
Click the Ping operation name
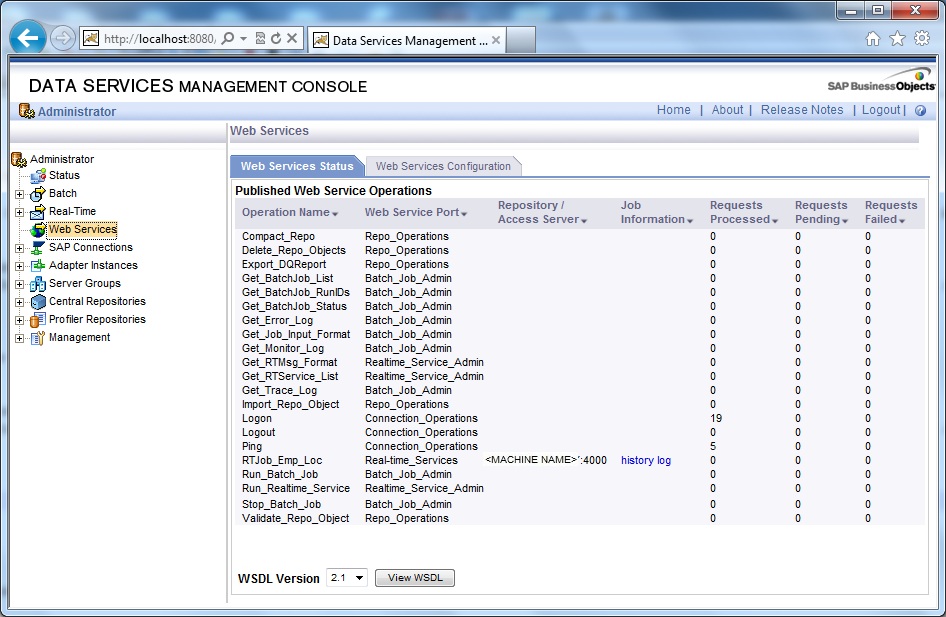pyautogui.click(x=252, y=446)
